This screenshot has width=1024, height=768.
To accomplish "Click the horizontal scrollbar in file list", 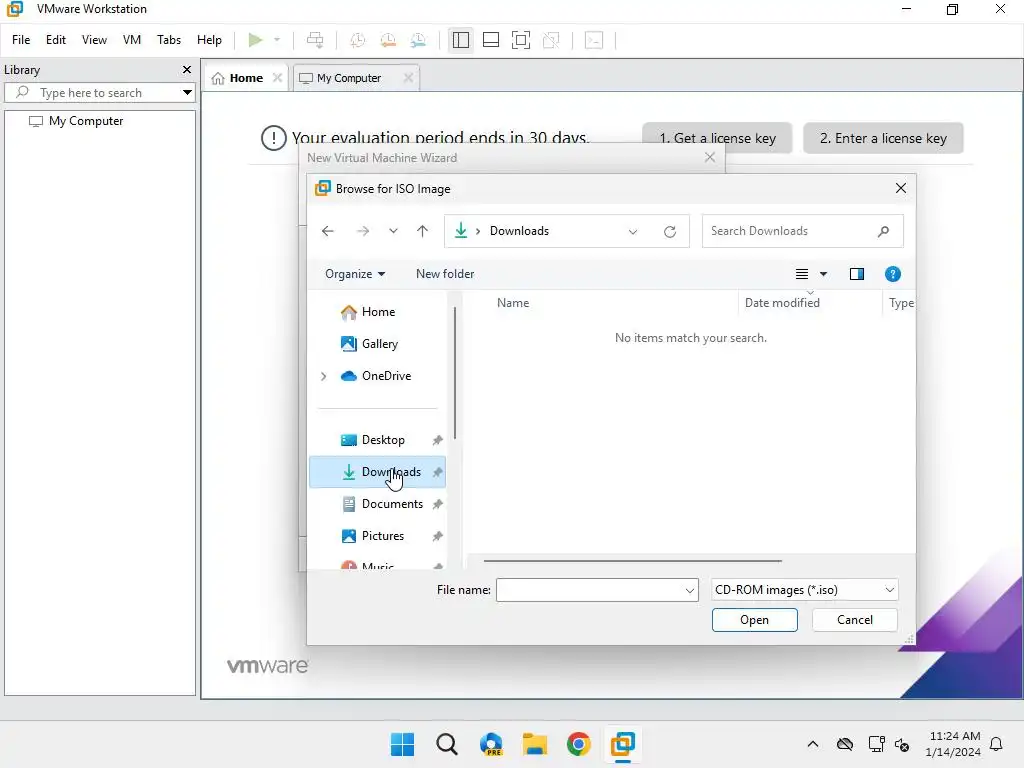I will tap(632, 560).
